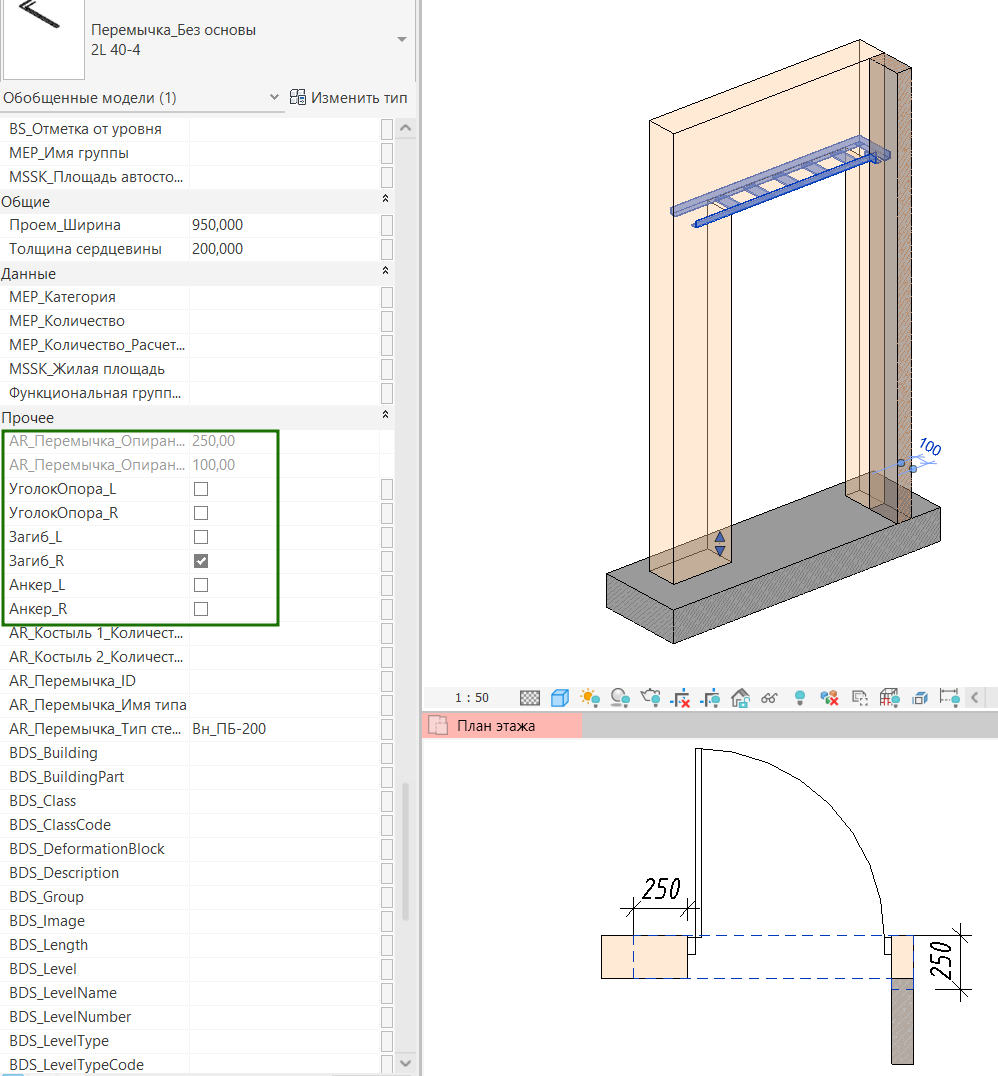Click the Visual Style cube icon
This screenshot has width=998, height=1076.
(561, 698)
